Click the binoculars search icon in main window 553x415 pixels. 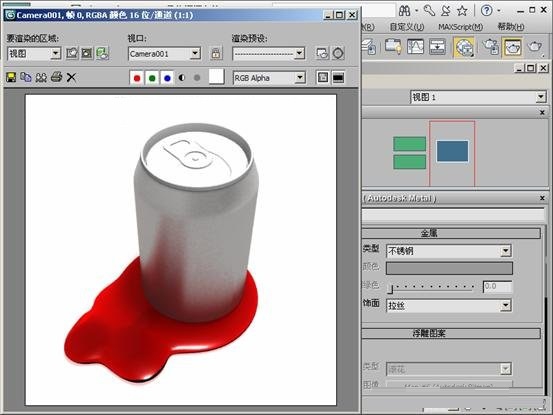tap(405, 11)
